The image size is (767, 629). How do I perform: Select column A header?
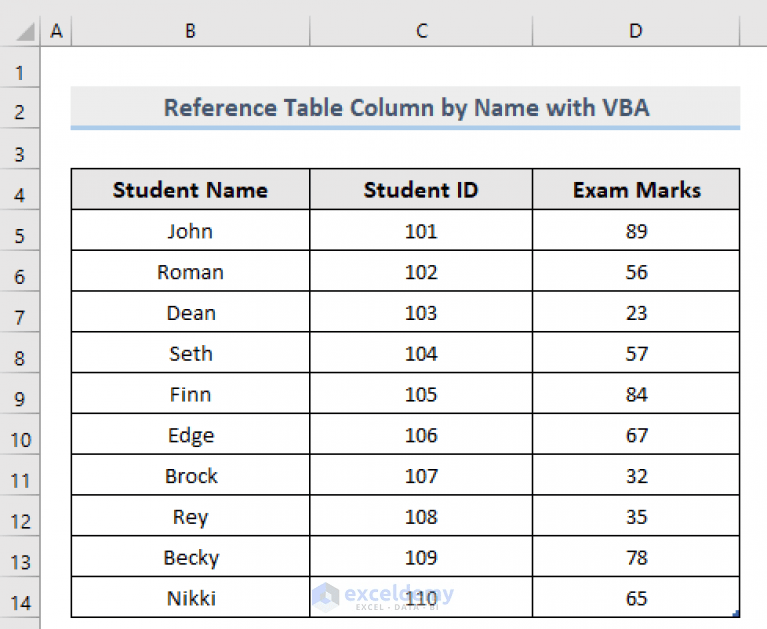pos(56,31)
